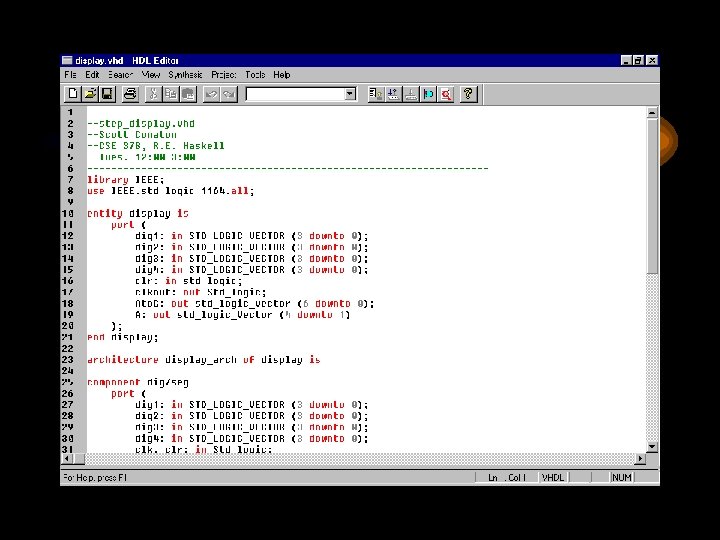Click the 'library IEEE;' code line
Image resolution: width=720 pixels, height=540 pixels.
(125, 180)
